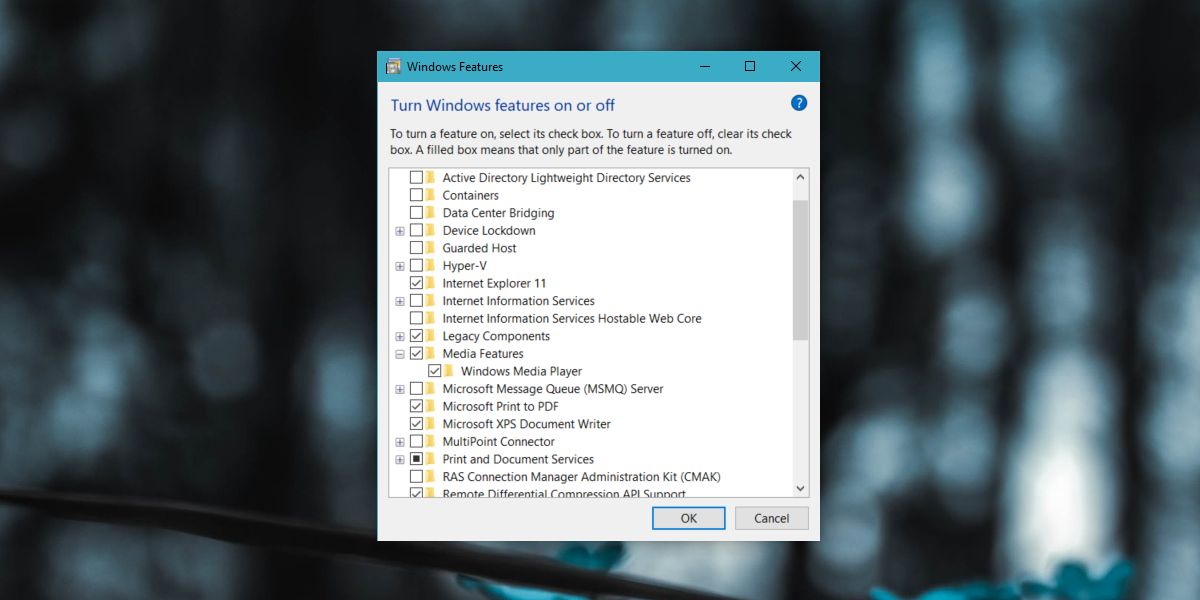Click folder icon beside Data Center Bridging
1200x600 pixels.
pyautogui.click(x=432, y=213)
